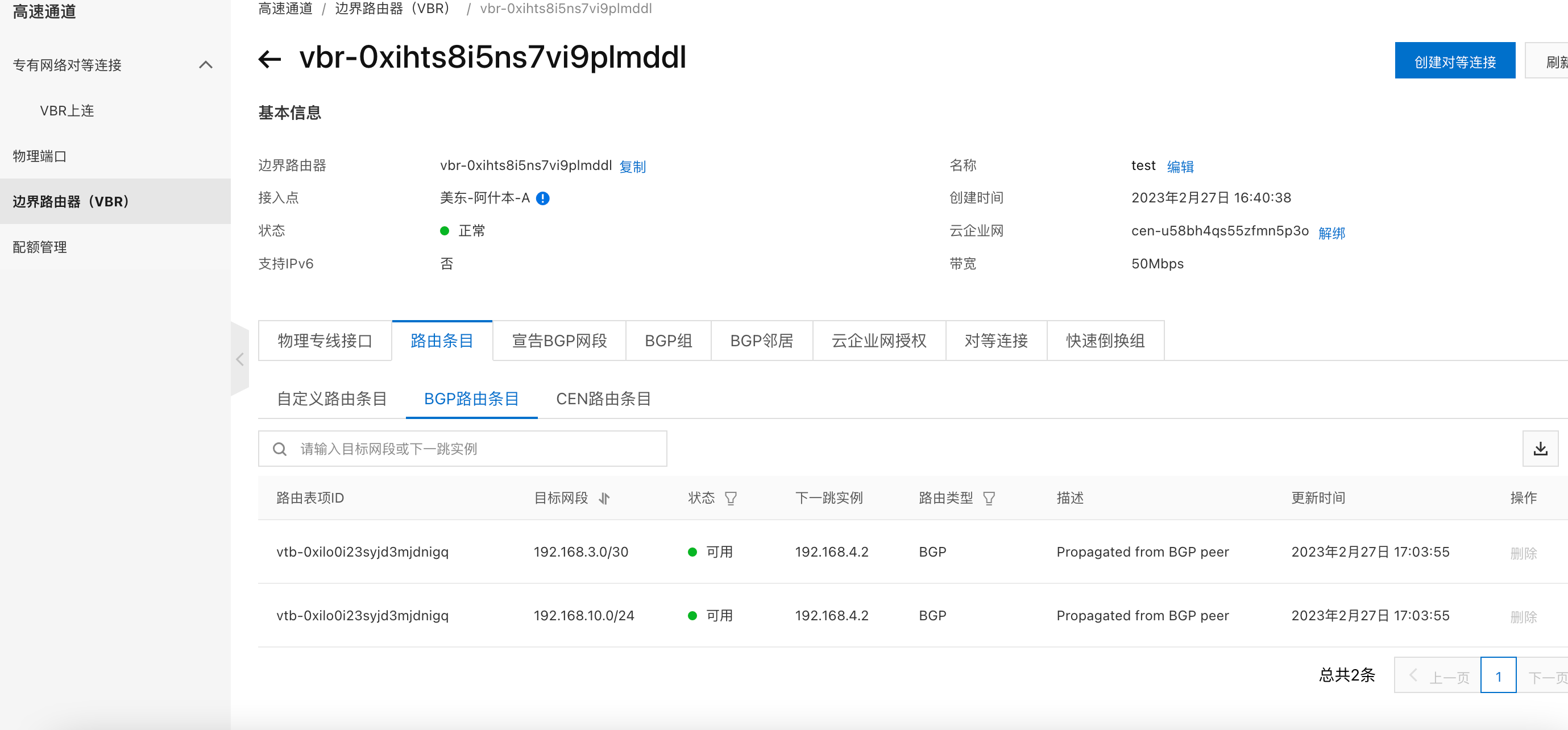
Task: Switch to 云企业网授权 tab
Action: 879,341
